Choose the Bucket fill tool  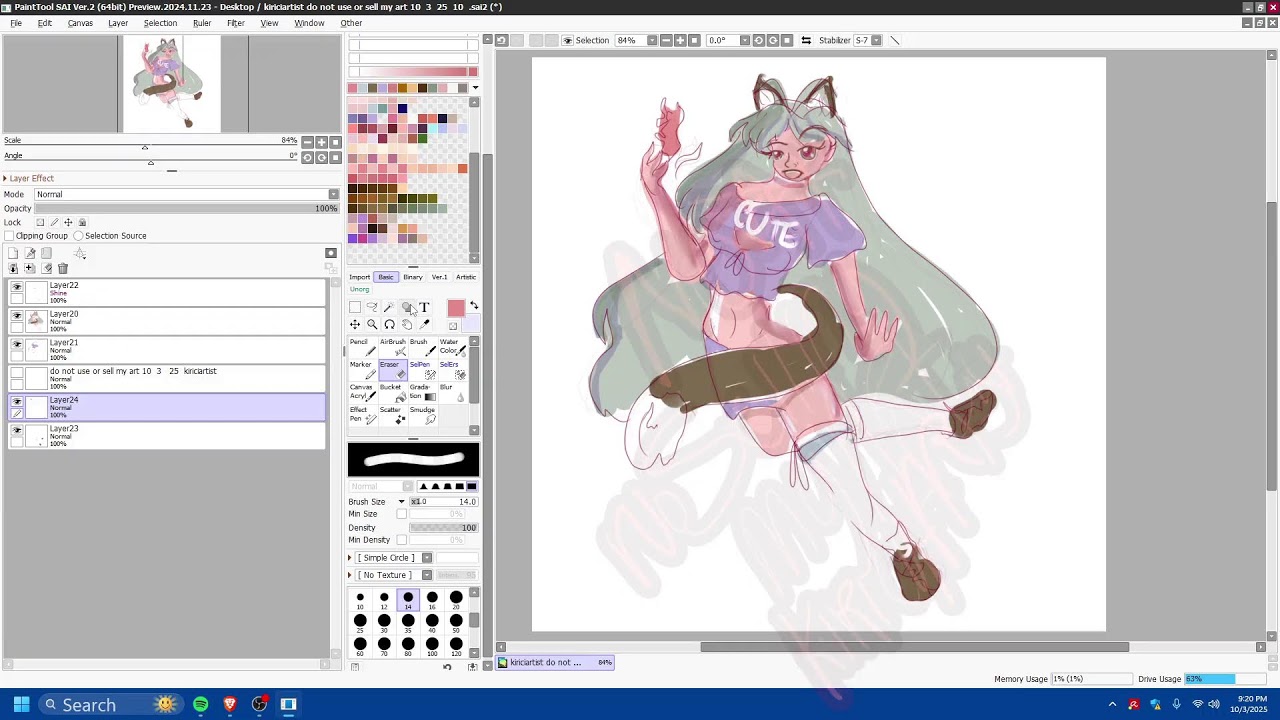pos(393,392)
